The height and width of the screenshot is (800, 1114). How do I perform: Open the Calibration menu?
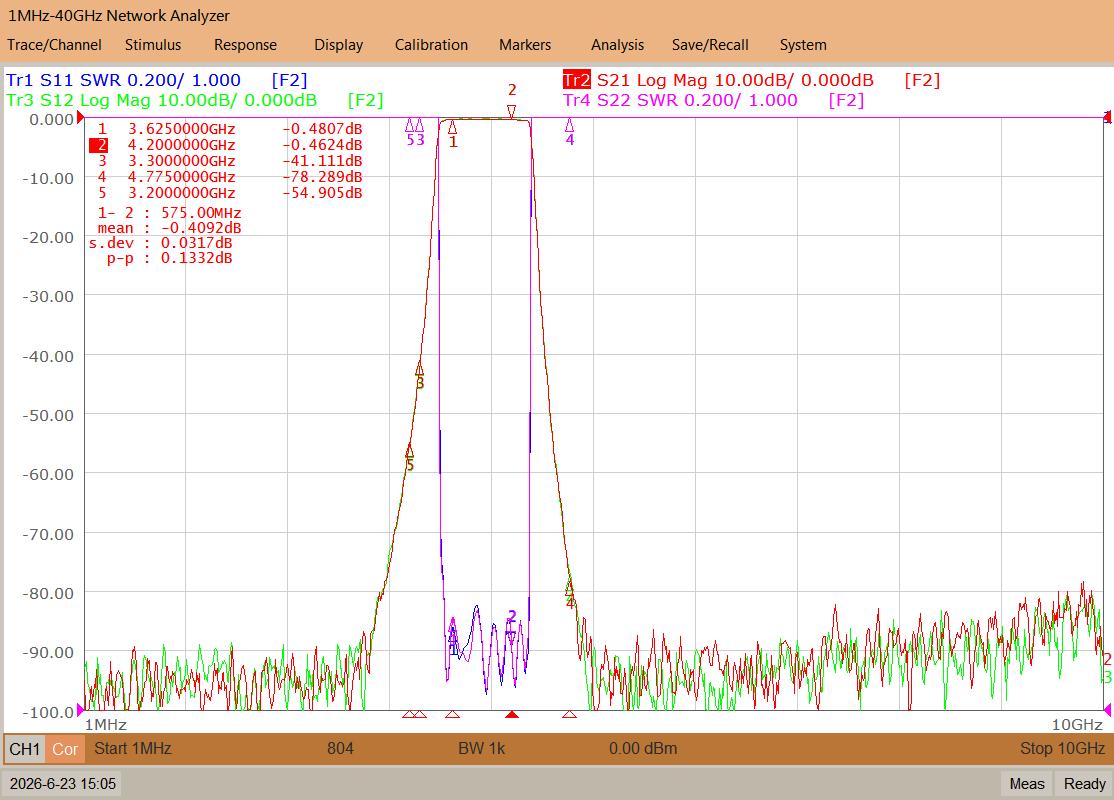pos(431,45)
